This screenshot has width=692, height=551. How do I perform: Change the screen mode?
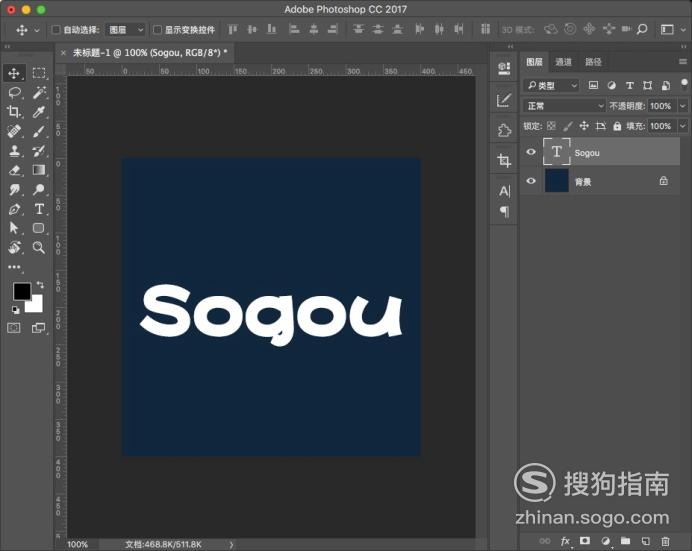pyautogui.click(x=38, y=328)
